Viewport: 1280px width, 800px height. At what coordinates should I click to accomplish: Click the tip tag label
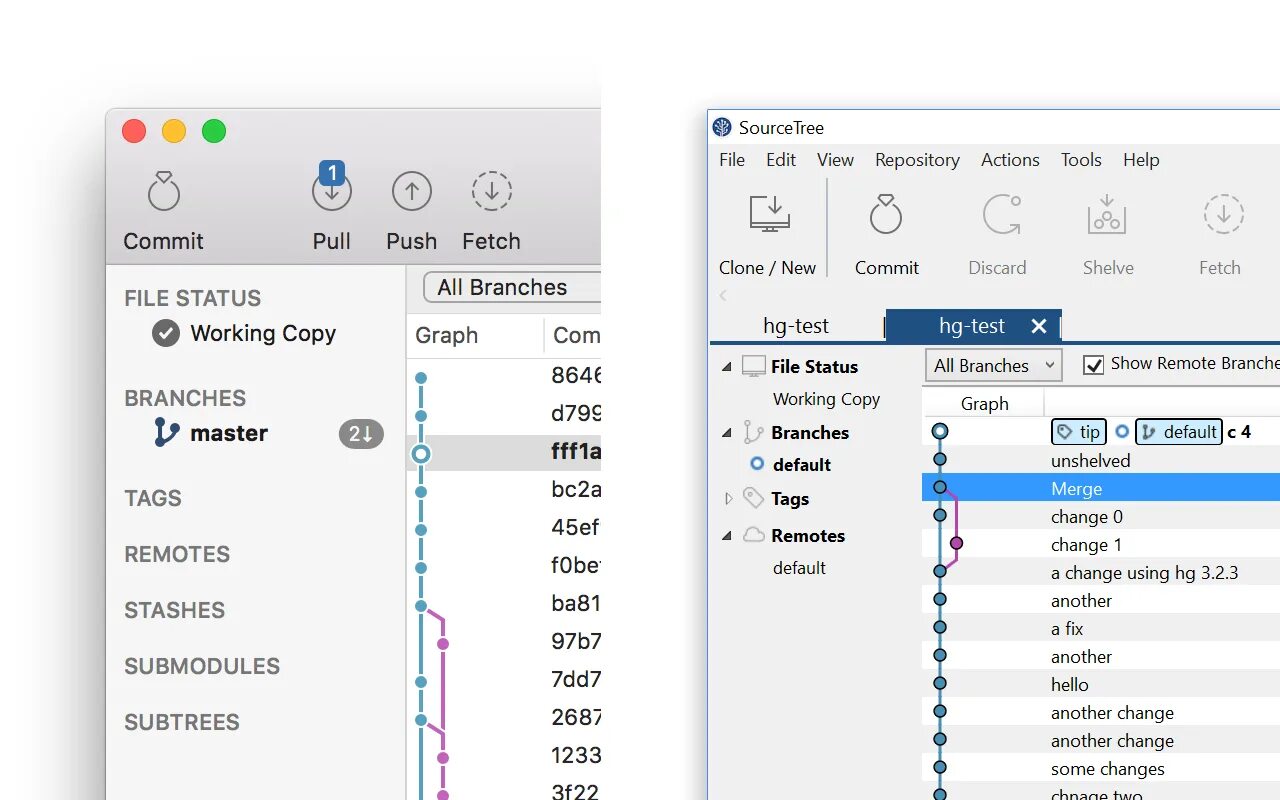click(x=1079, y=432)
